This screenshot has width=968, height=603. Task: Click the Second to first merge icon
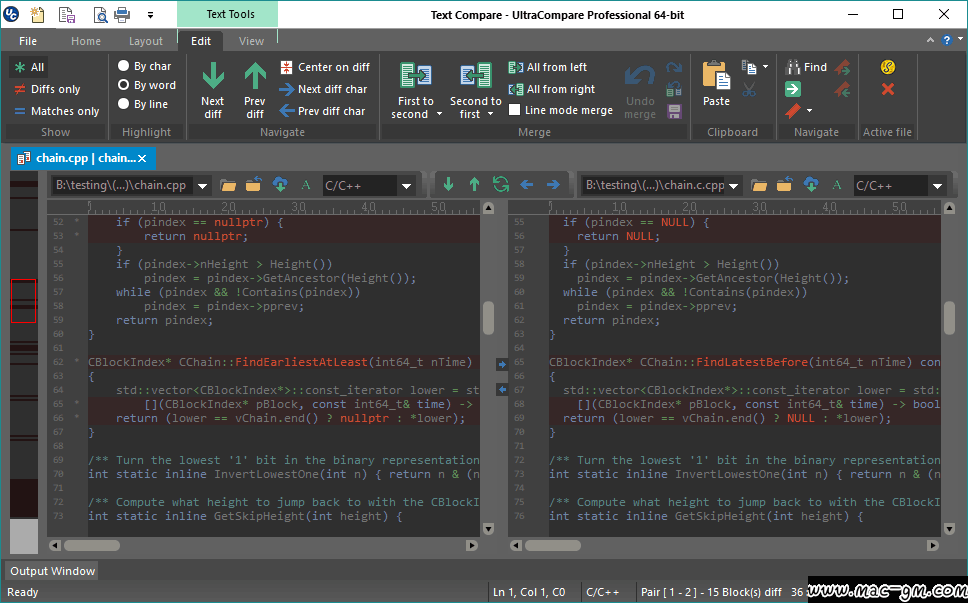[x=475, y=76]
